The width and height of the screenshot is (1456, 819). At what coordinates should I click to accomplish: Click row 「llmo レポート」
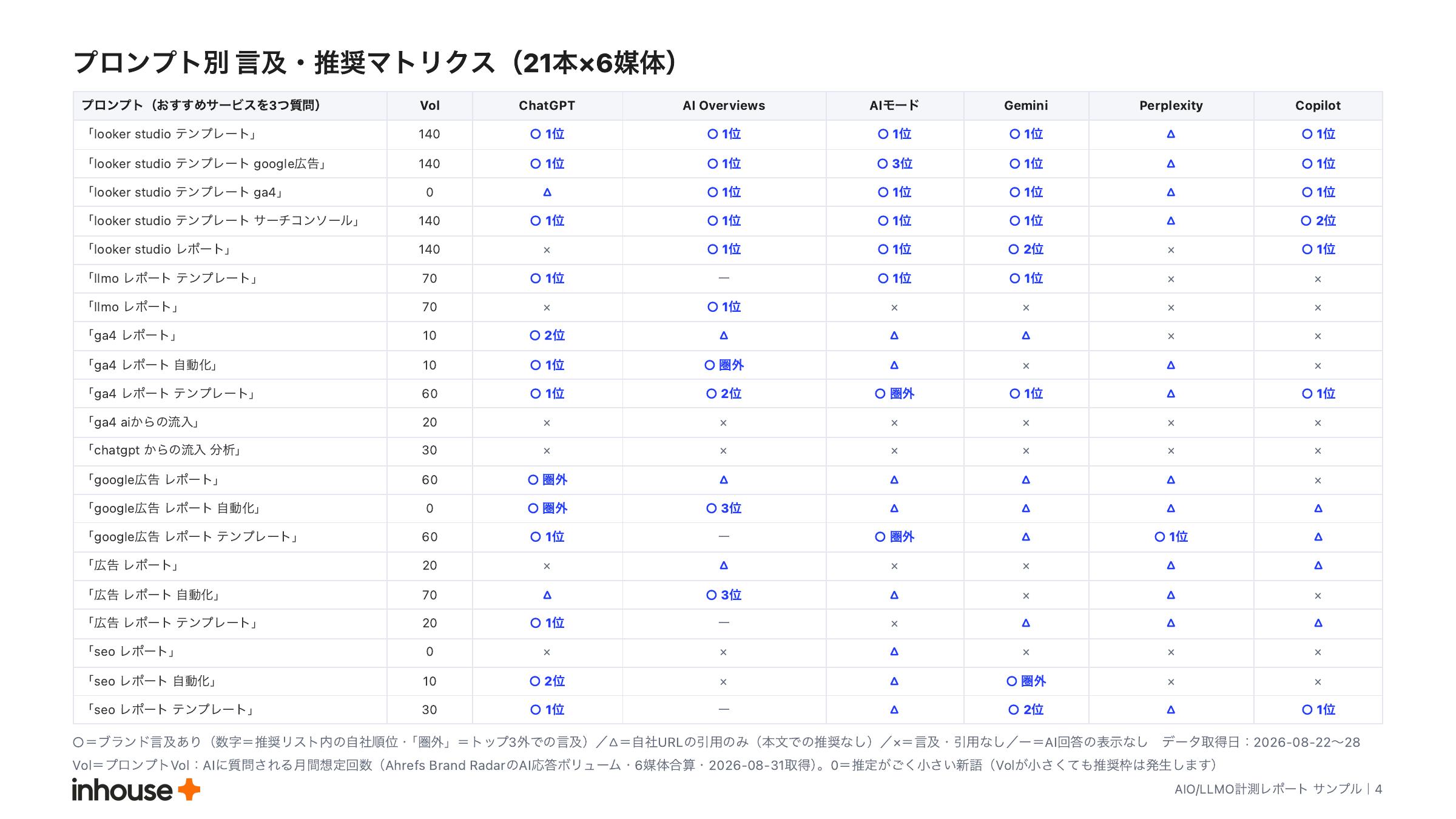pos(728,307)
